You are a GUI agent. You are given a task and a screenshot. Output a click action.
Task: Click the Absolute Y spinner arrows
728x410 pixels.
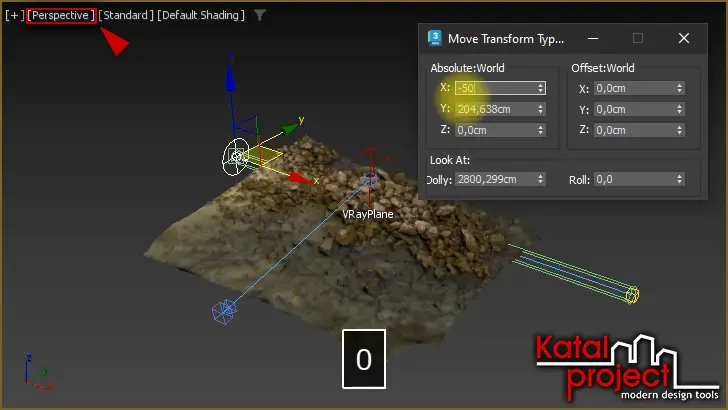coord(540,109)
